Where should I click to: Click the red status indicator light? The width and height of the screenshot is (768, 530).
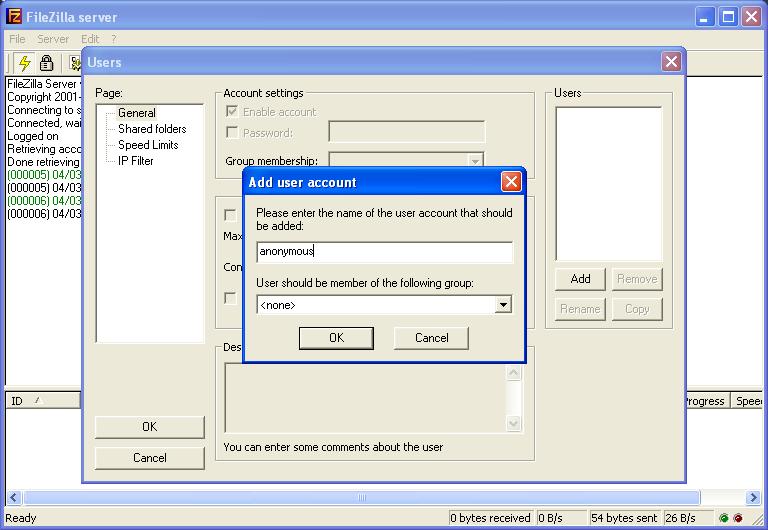(x=738, y=518)
